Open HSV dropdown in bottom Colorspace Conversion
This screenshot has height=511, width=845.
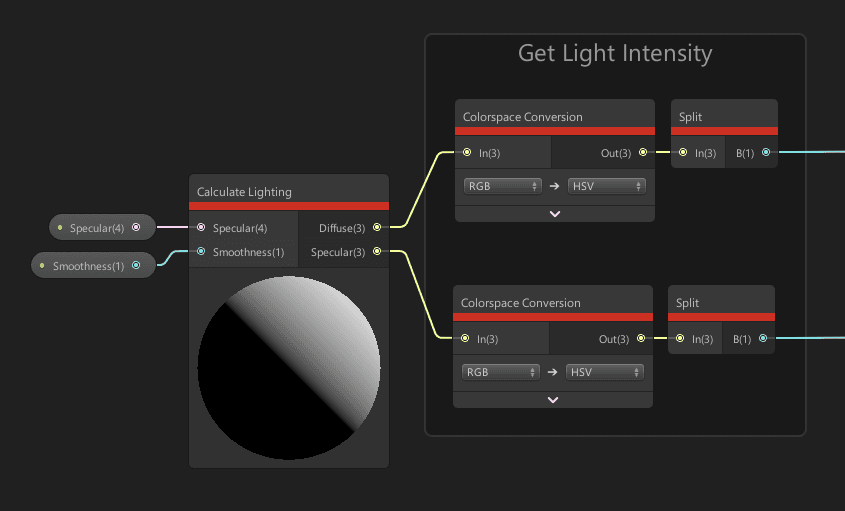click(x=604, y=372)
